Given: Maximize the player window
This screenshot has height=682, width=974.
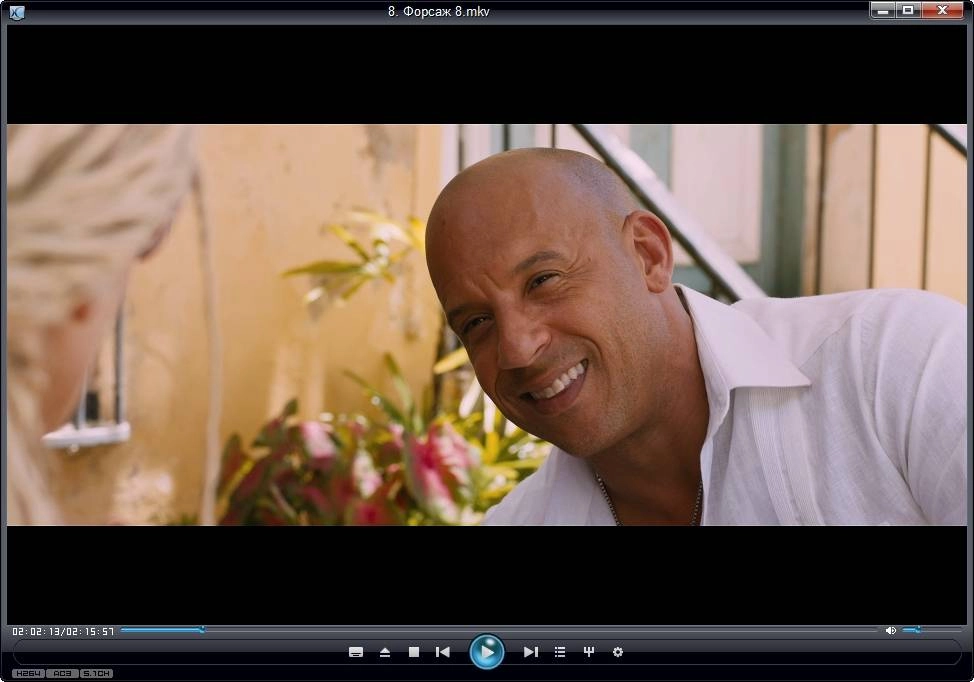Looking at the screenshot, I should point(908,10).
